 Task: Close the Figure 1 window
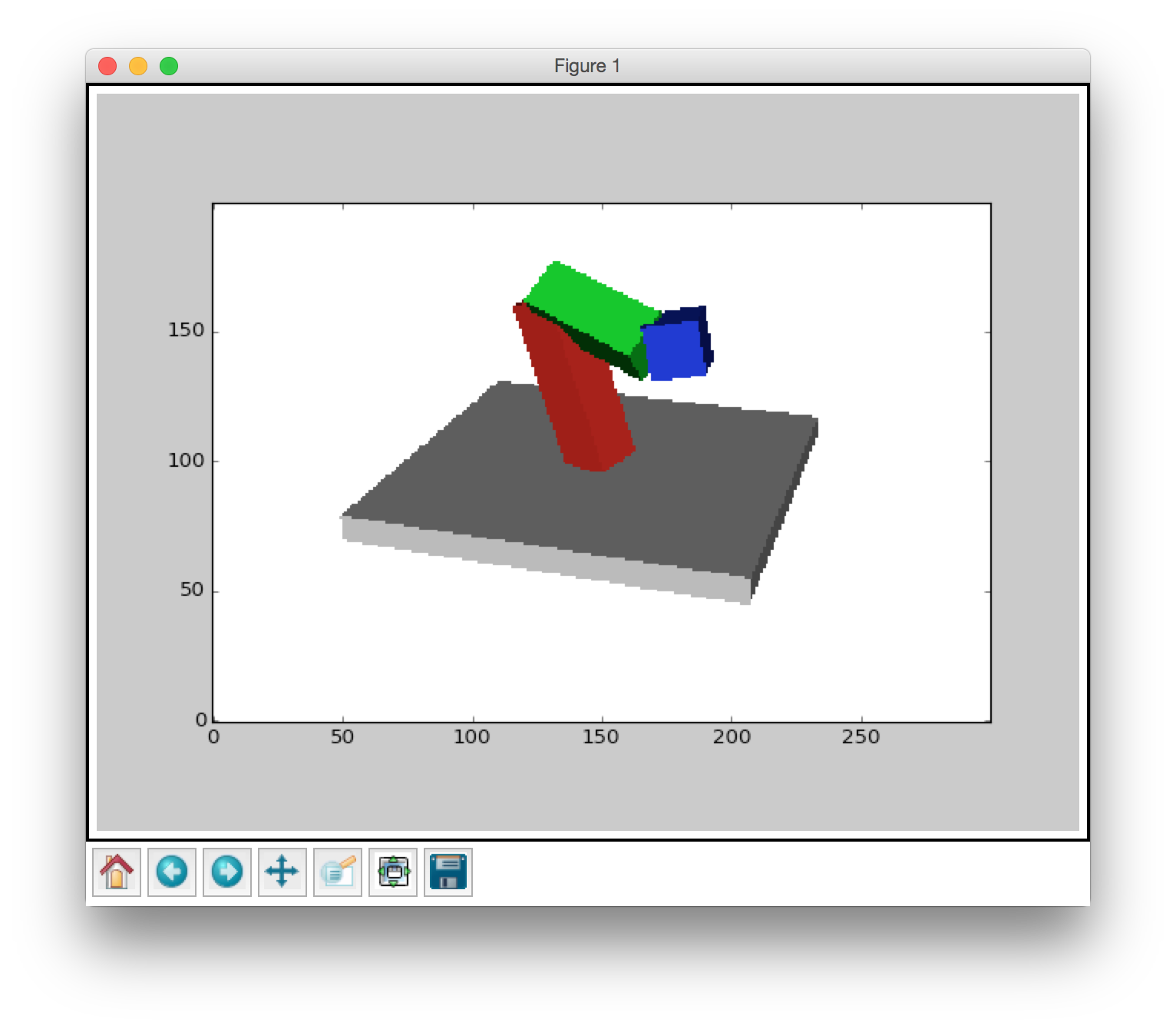click(x=107, y=66)
